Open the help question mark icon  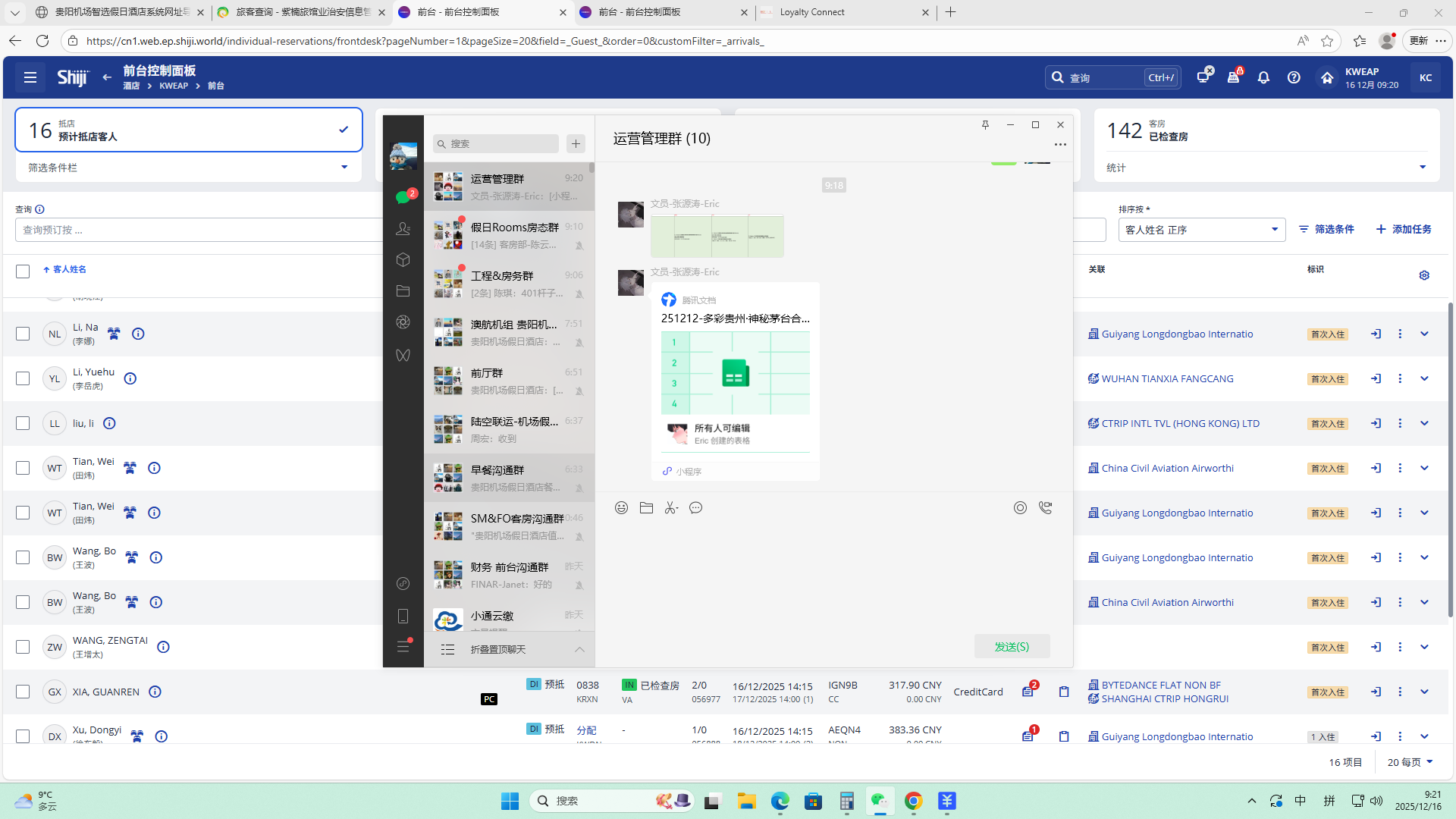click(x=1294, y=77)
